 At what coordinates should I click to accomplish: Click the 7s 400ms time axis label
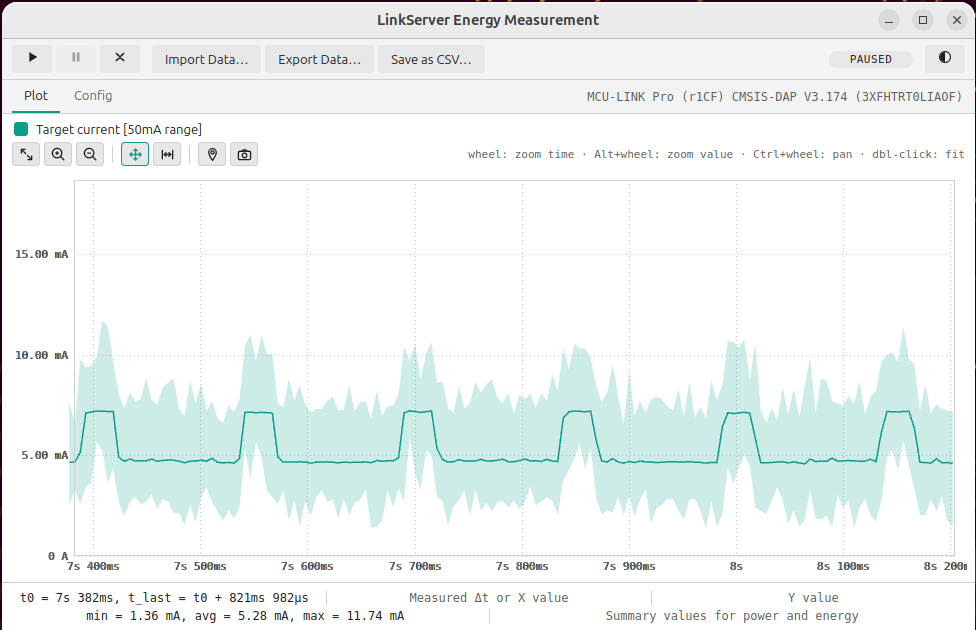click(x=93, y=566)
